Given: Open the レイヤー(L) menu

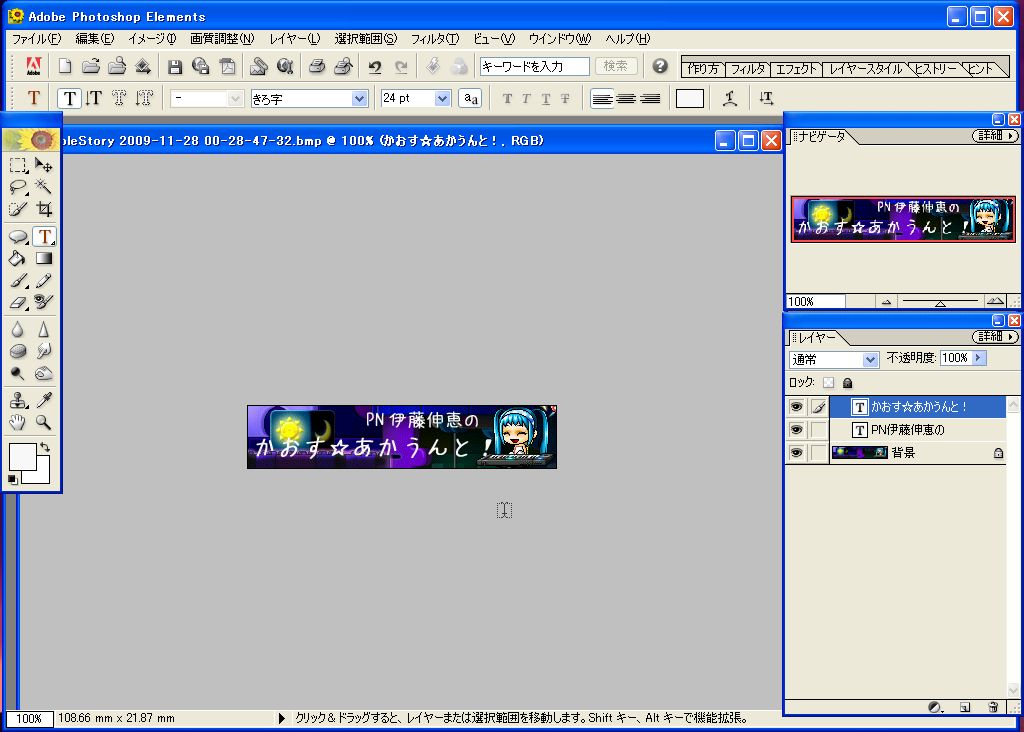Looking at the screenshot, I should (295, 39).
